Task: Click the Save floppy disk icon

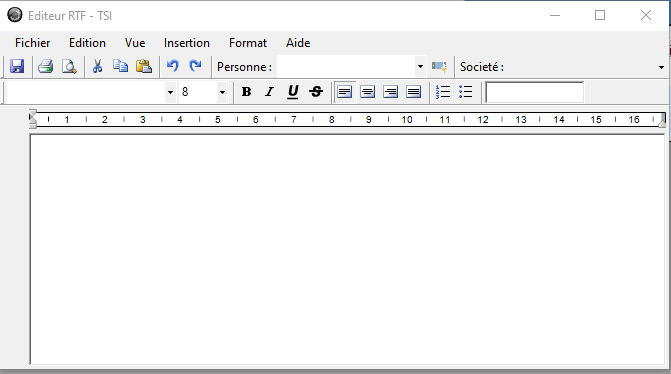Action: coord(17,66)
